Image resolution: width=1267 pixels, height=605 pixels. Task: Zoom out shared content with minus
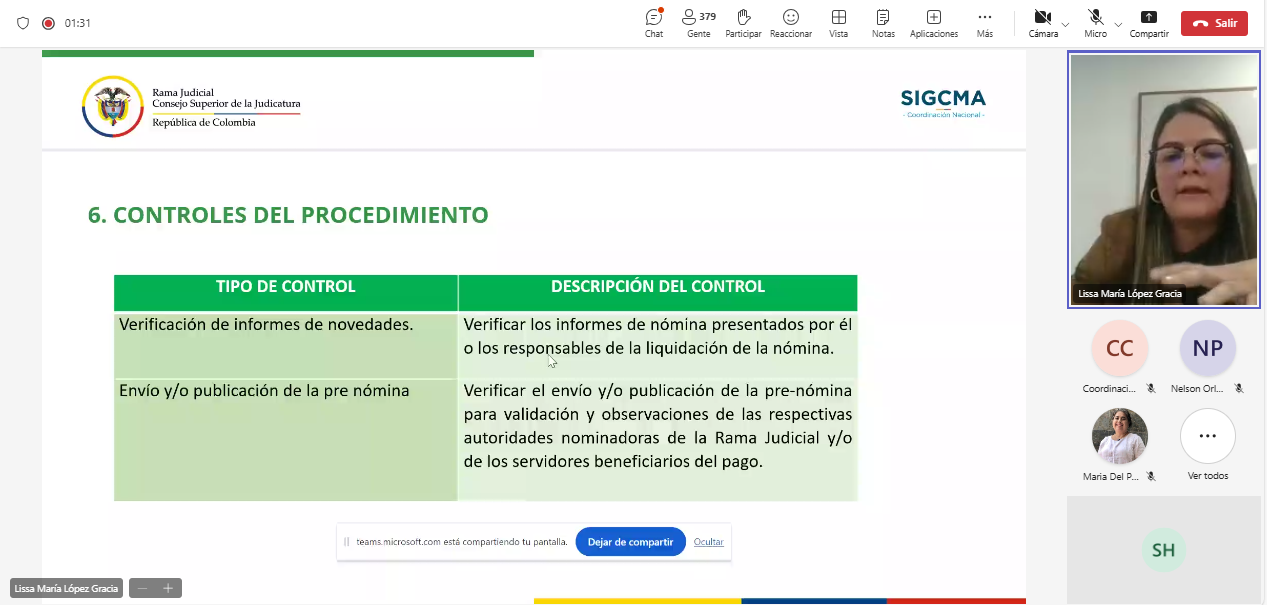(x=143, y=588)
